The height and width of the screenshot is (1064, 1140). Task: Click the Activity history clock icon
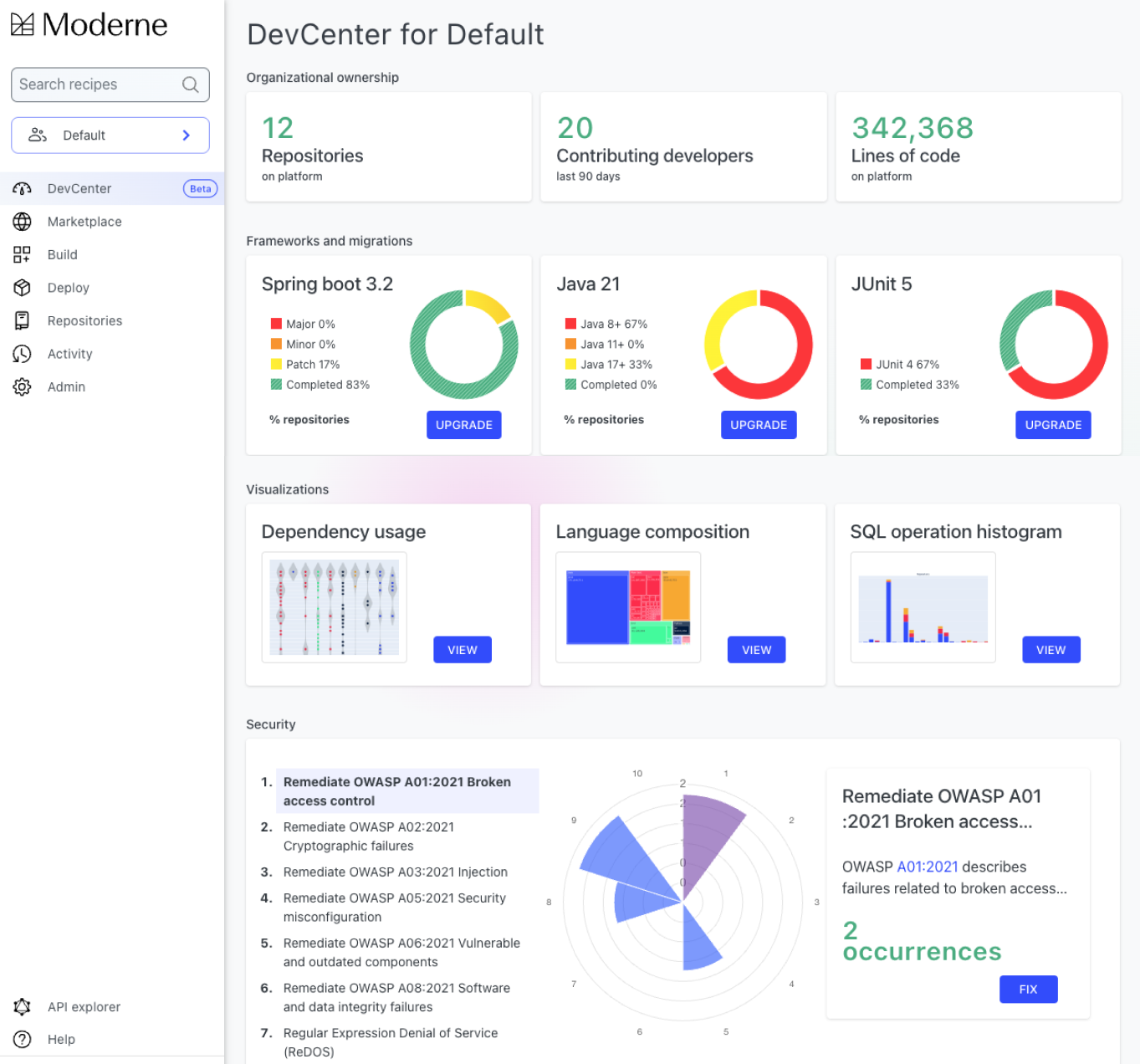23,354
